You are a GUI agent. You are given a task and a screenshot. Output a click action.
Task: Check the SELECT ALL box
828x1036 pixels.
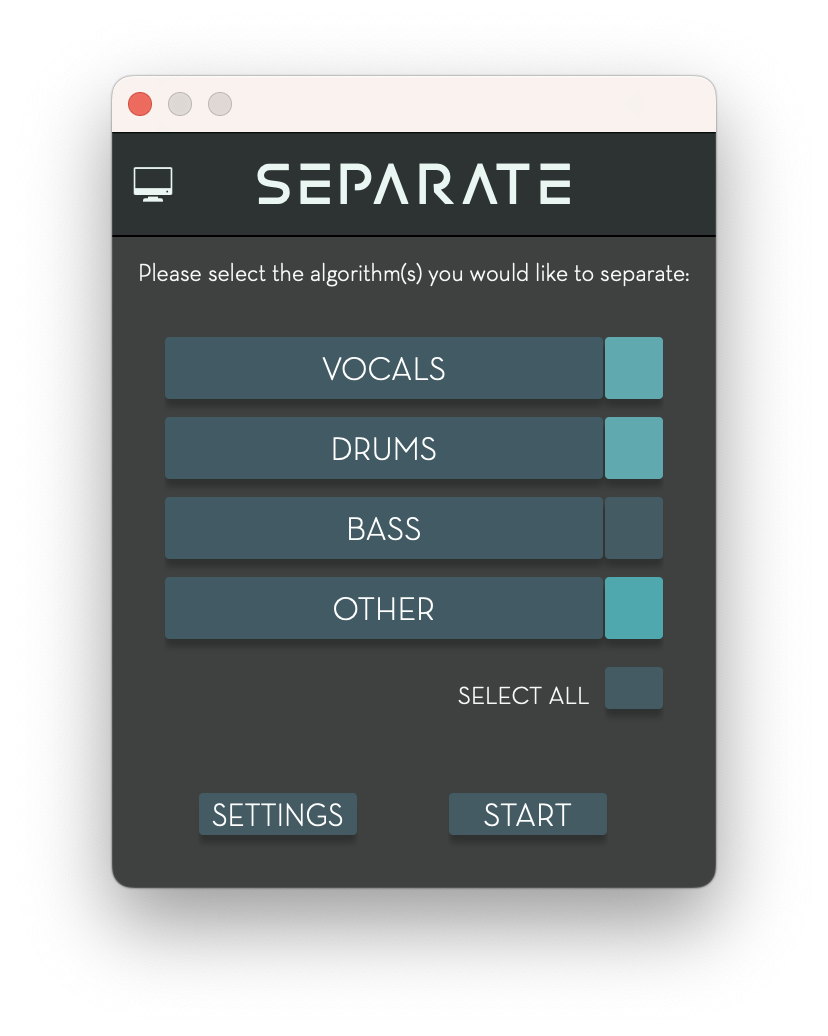pyautogui.click(x=634, y=688)
